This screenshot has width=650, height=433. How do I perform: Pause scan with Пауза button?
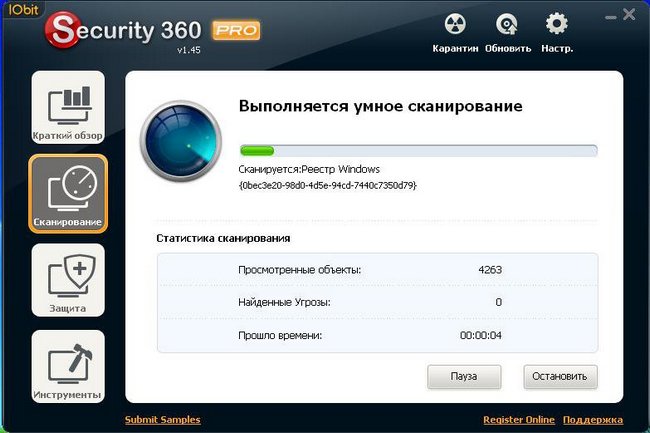click(x=464, y=377)
